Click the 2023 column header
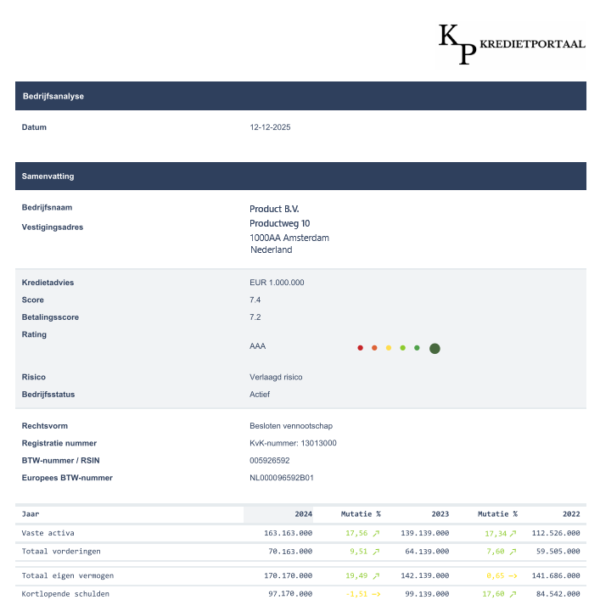Screen dimensions: 600x600 (440, 514)
